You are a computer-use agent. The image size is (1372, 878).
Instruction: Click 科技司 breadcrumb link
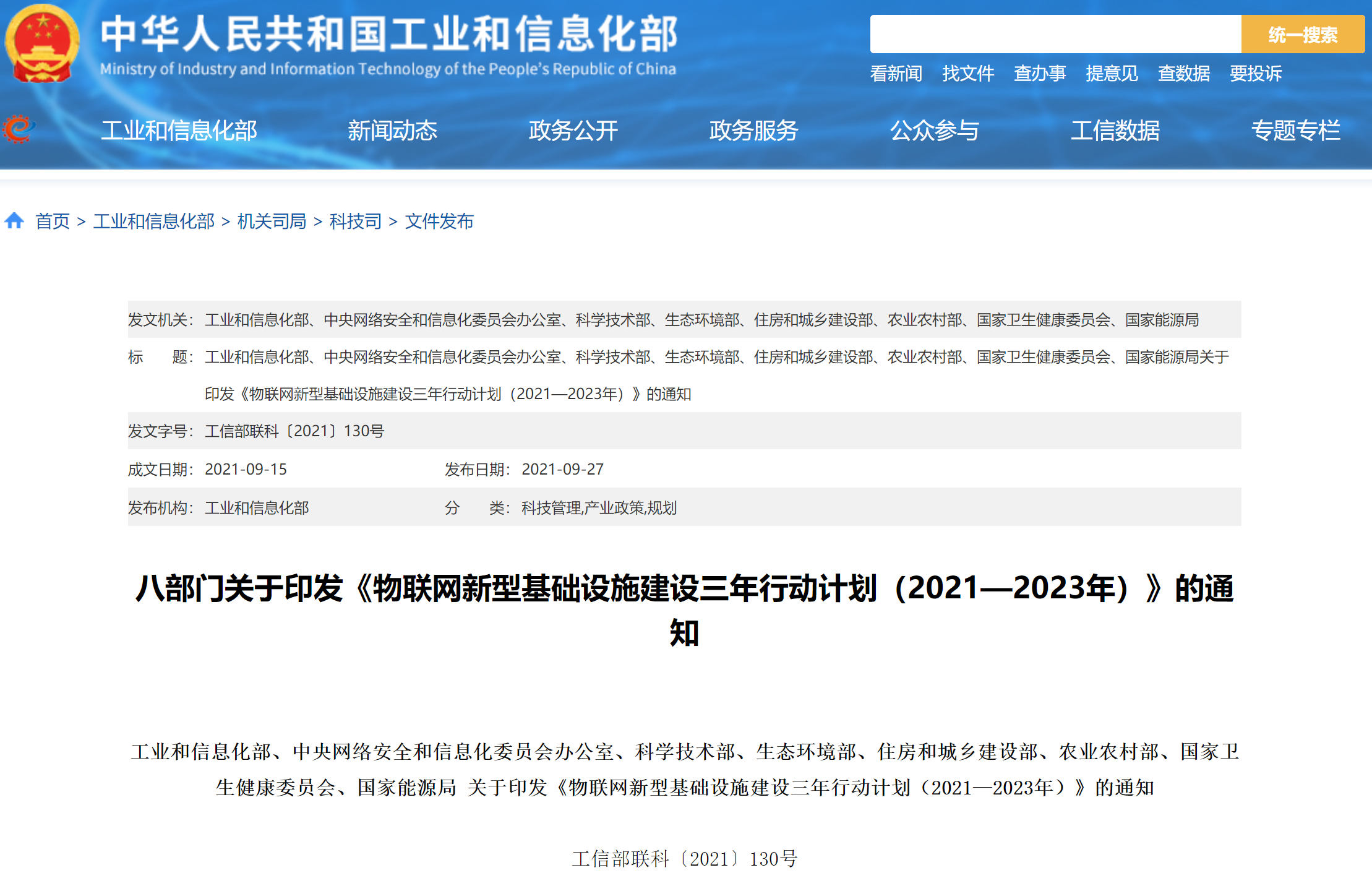coord(355,221)
